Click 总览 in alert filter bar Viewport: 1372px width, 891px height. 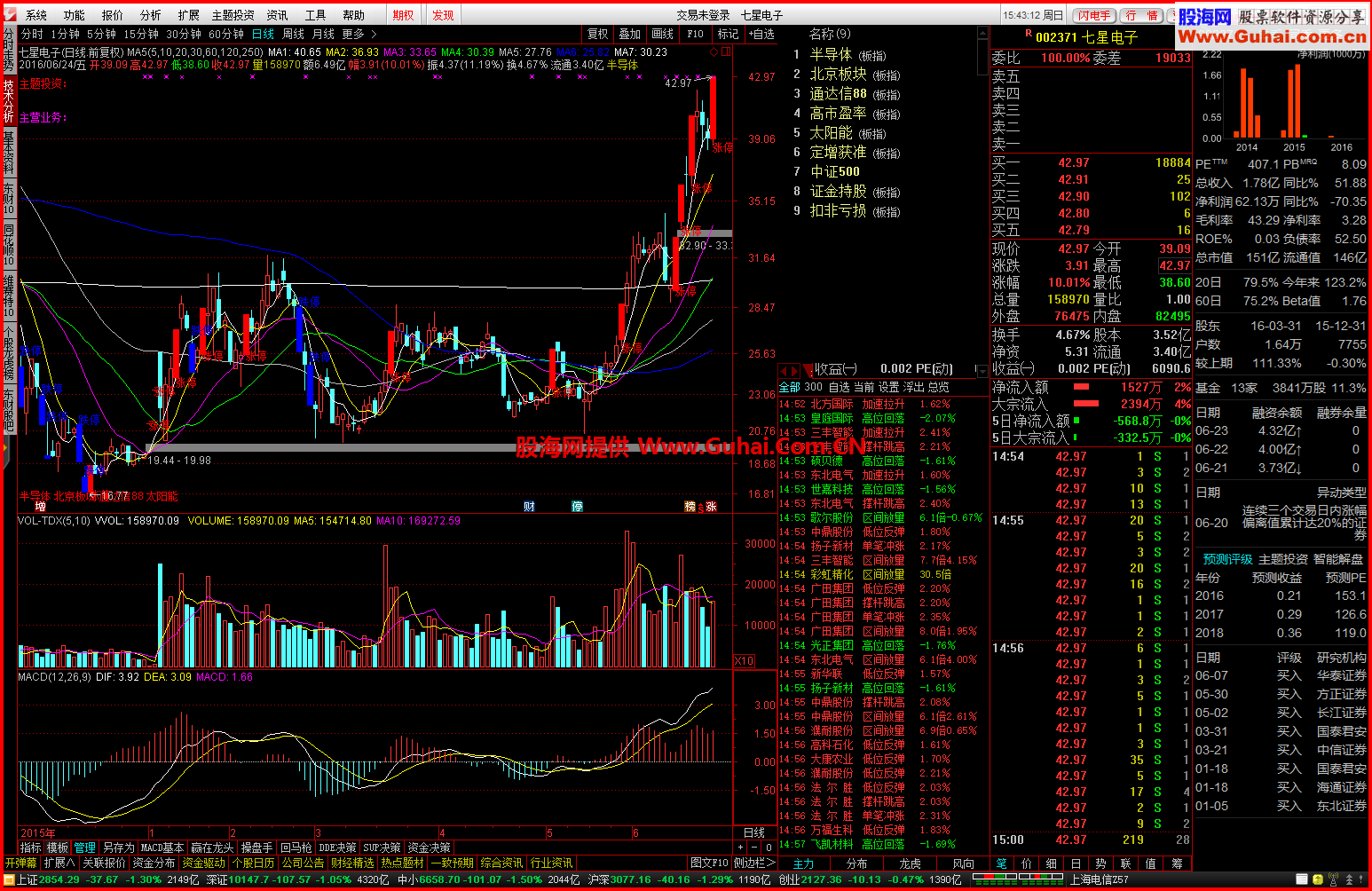tap(938, 387)
